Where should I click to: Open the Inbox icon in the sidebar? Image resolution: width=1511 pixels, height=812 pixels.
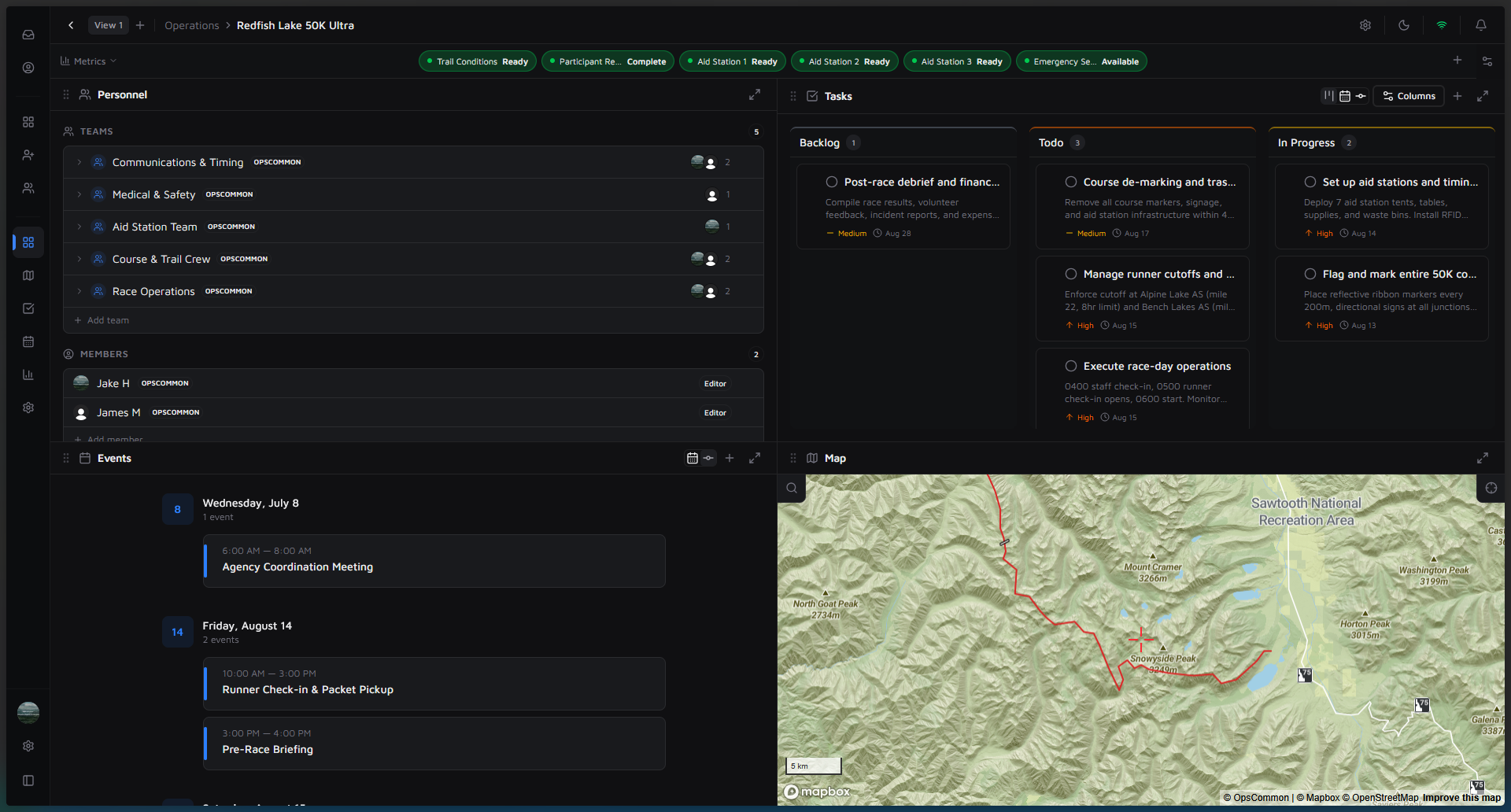coord(28,35)
